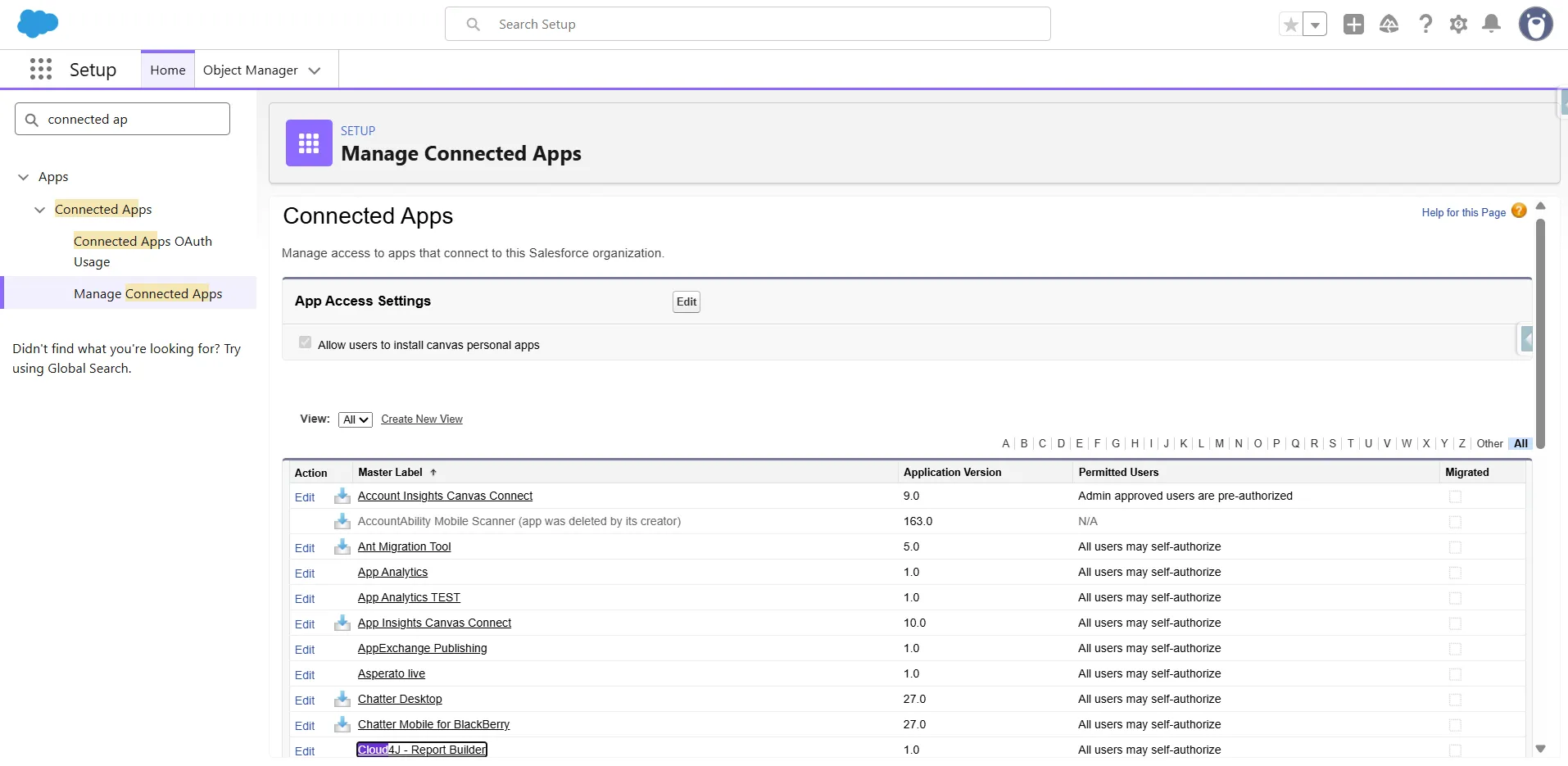Expand the favorites list dropdown arrow
Viewport: 1568px width, 766px height.
[x=1315, y=25]
